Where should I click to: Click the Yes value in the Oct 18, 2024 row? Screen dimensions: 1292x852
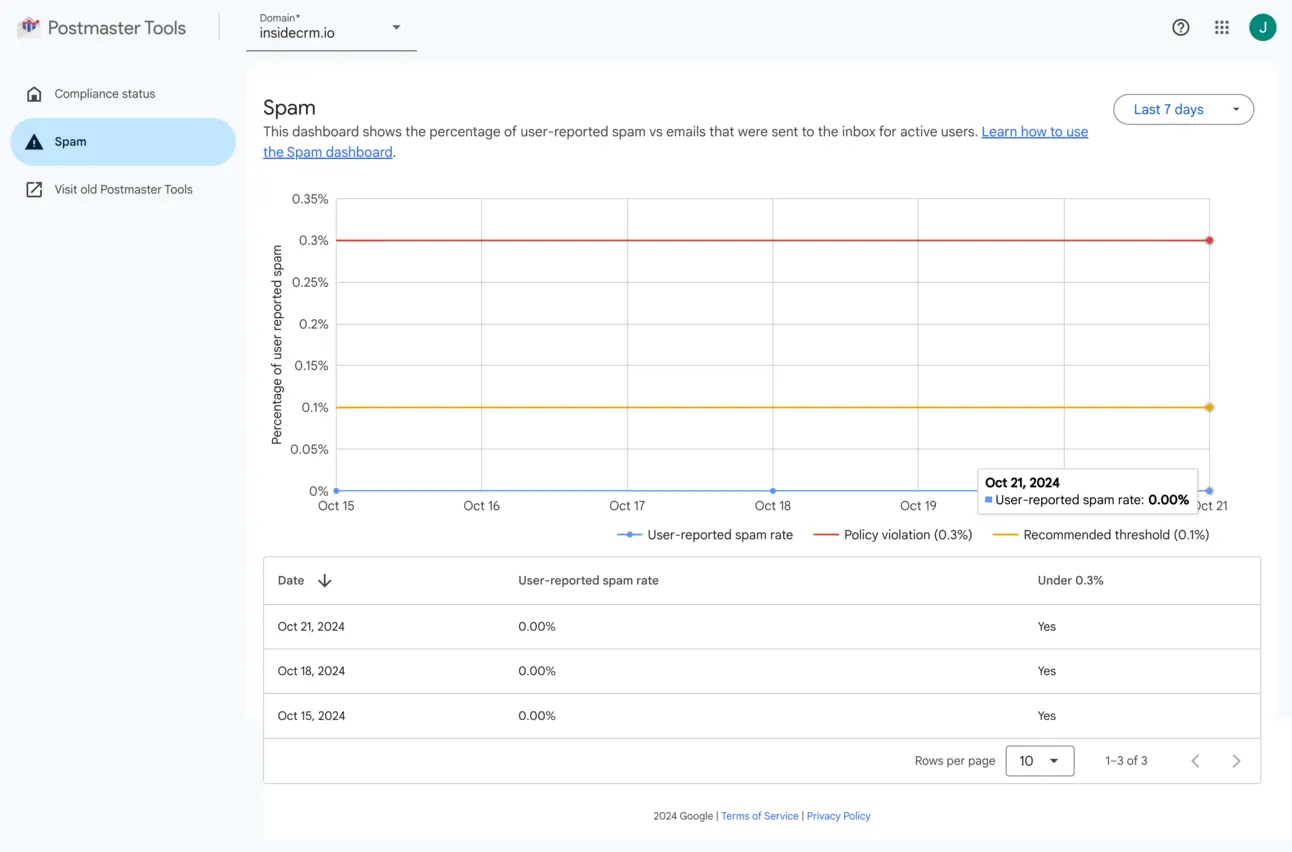(1047, 671)
